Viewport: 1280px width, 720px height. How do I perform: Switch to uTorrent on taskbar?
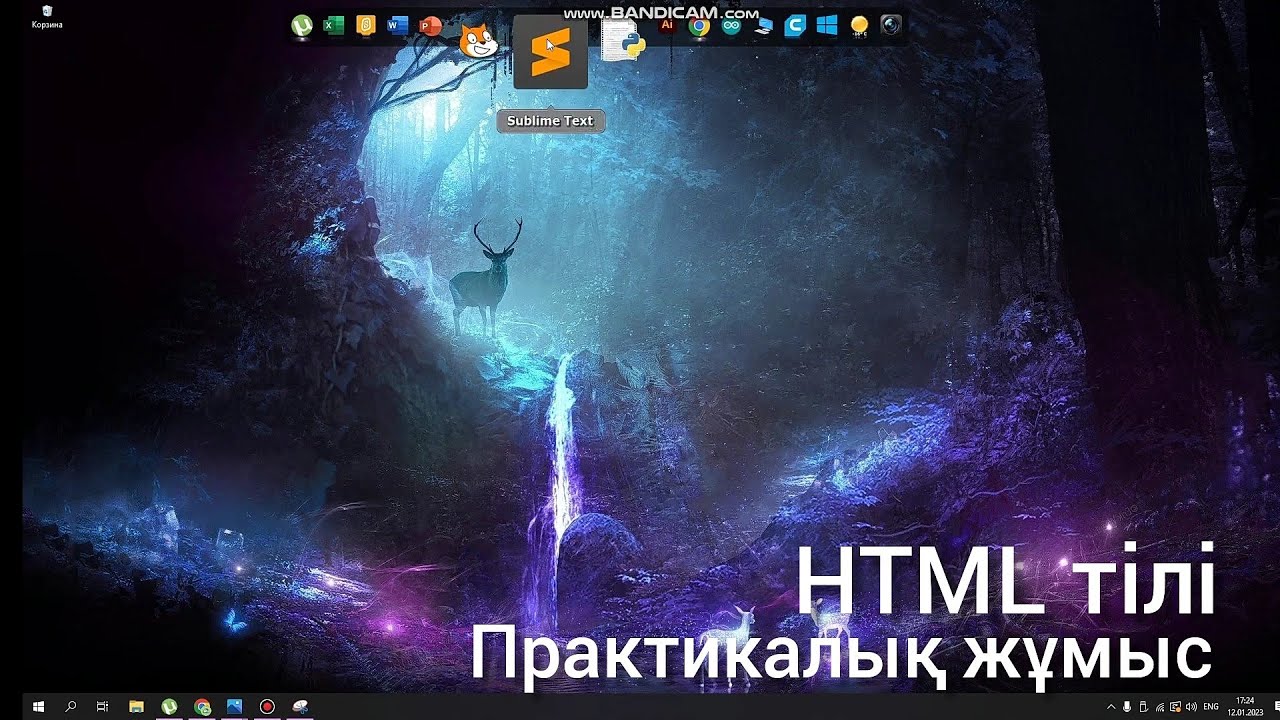pos(169,706)
